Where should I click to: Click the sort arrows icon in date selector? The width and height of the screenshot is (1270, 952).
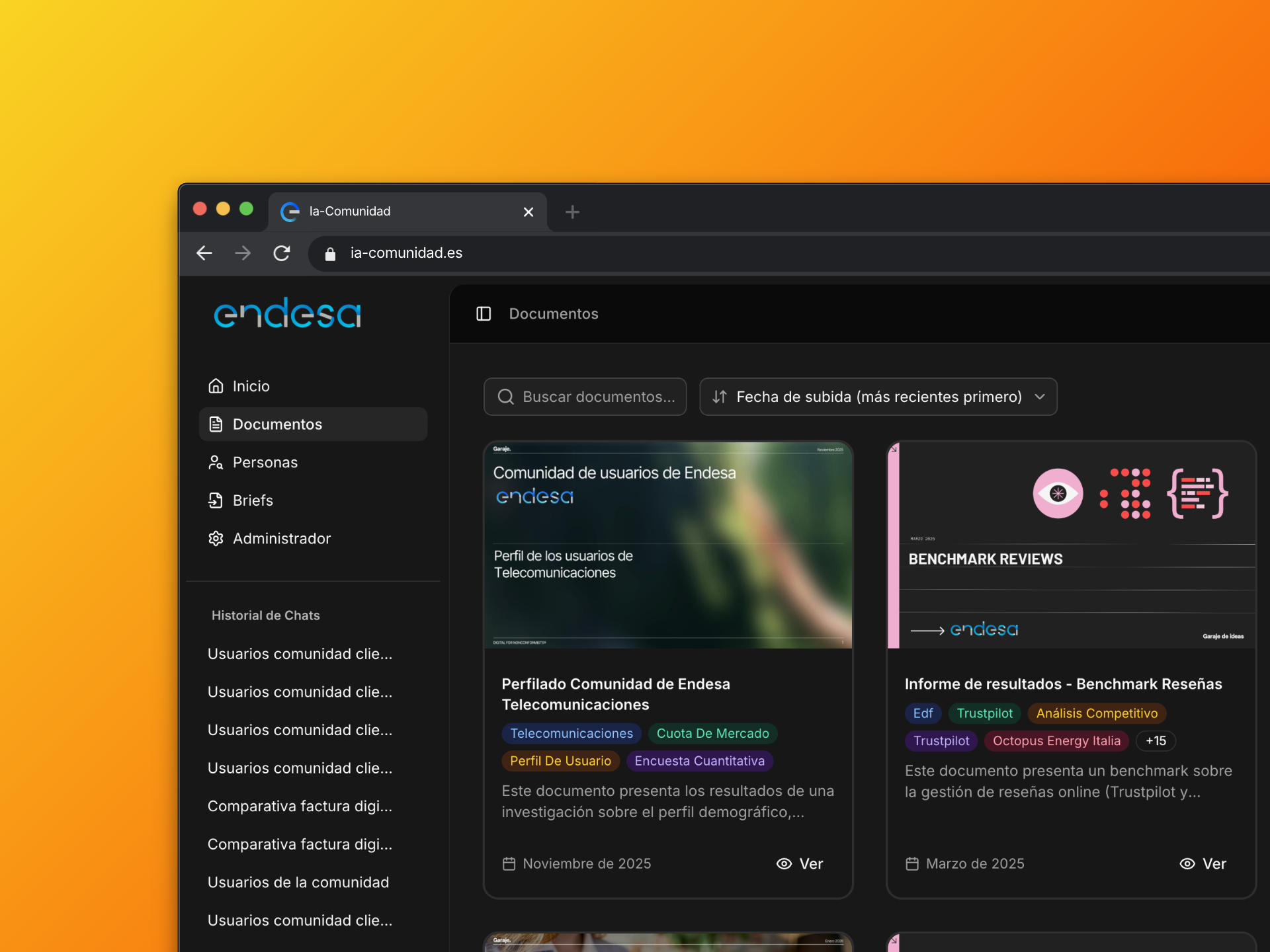click(720, 397)
